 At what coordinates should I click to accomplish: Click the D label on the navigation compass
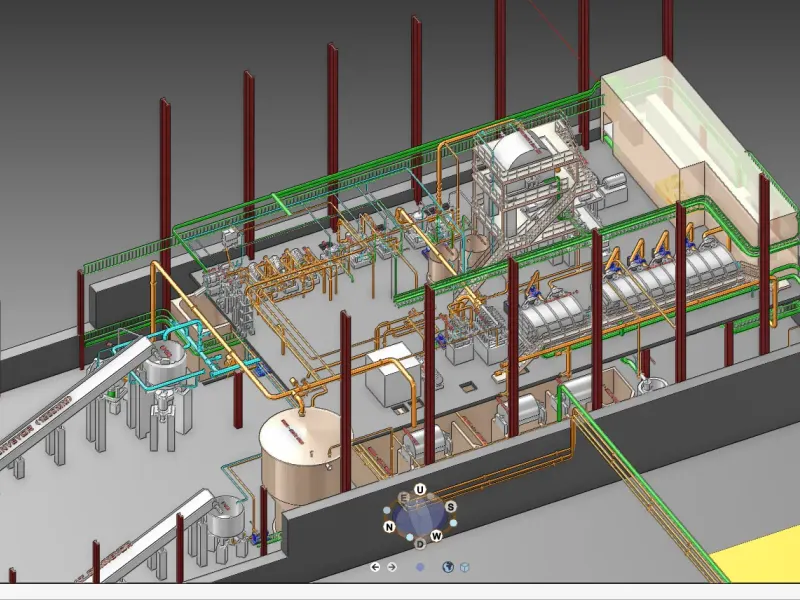pyautogui.click(x=420, y=545)
